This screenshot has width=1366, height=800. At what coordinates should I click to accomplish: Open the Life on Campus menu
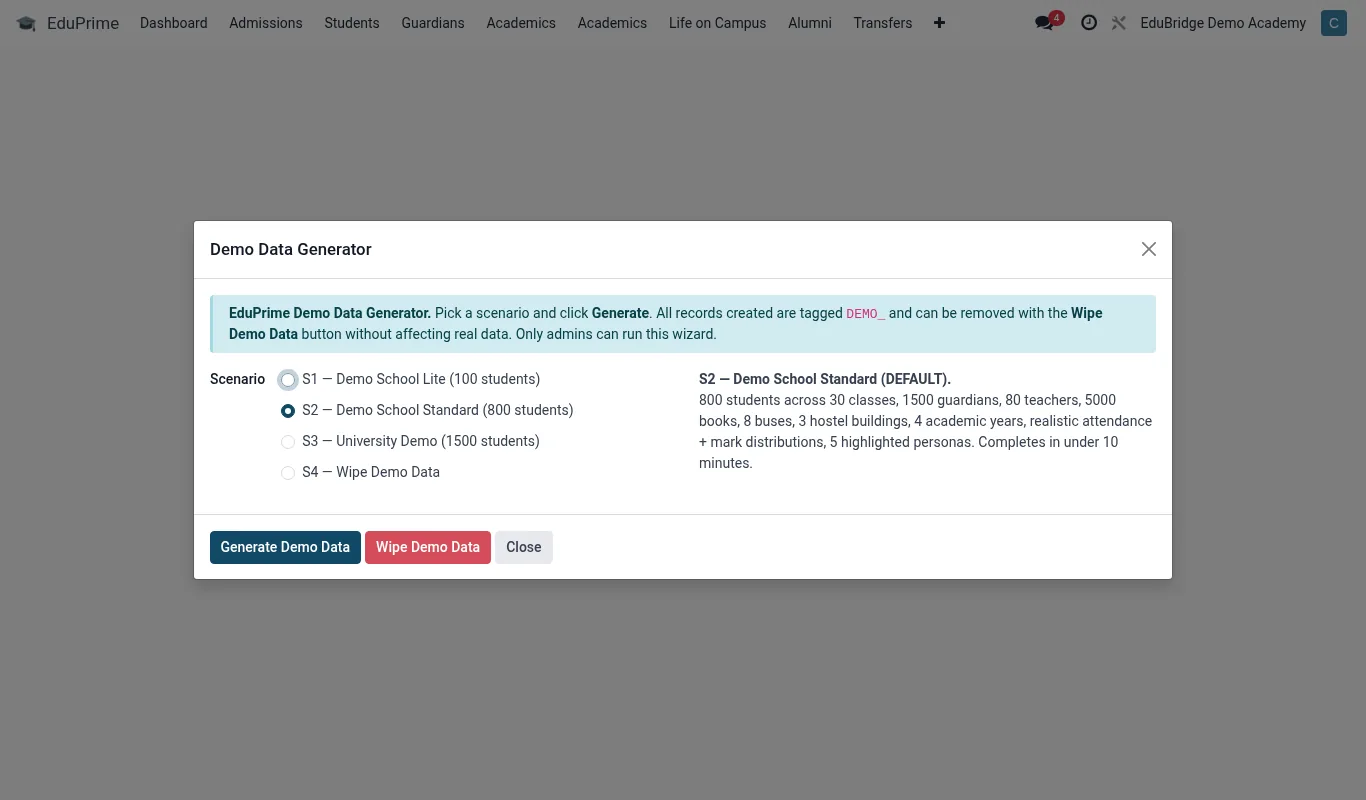(x=718, y=23)
